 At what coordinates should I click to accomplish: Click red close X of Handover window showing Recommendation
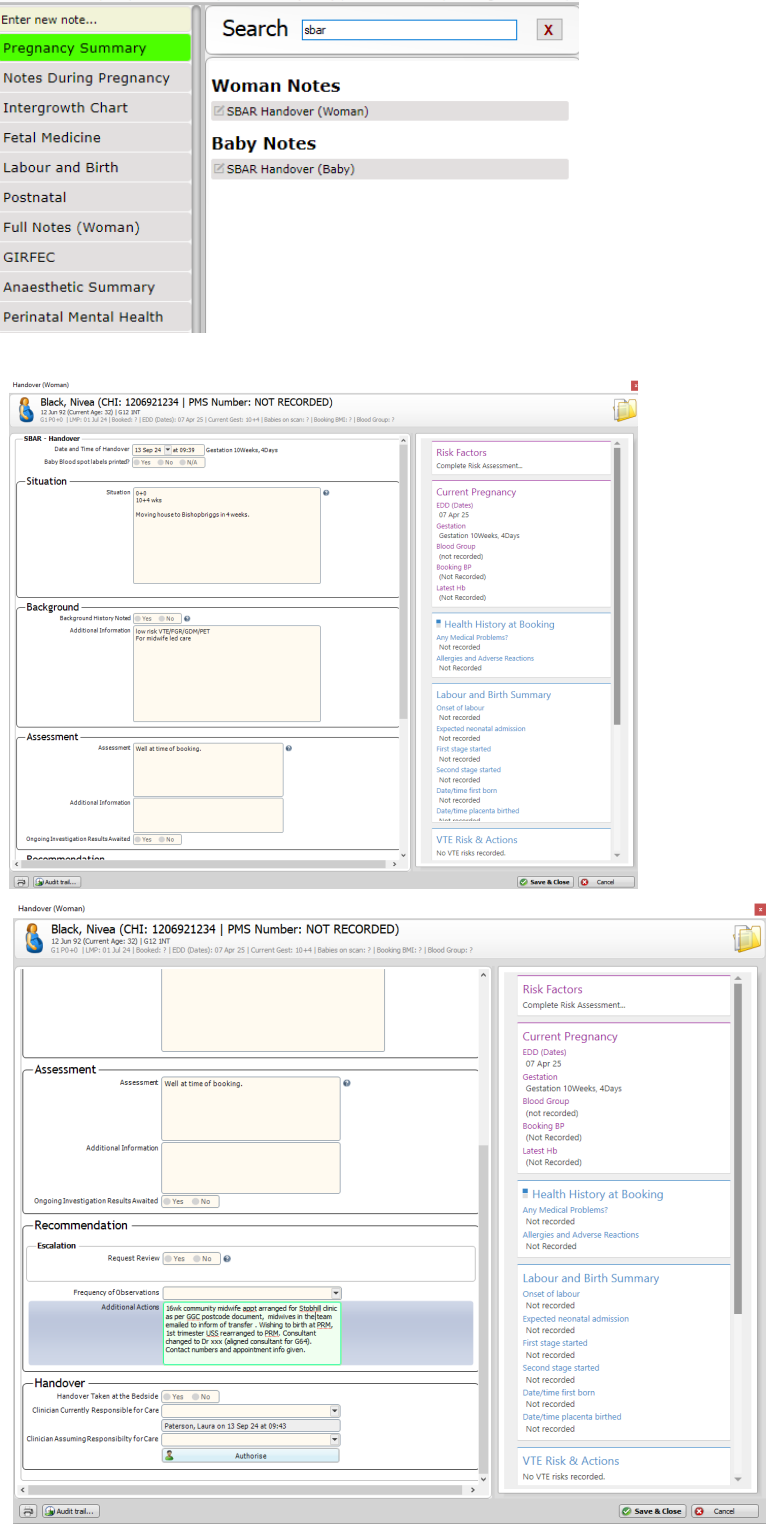coord(760,909)
